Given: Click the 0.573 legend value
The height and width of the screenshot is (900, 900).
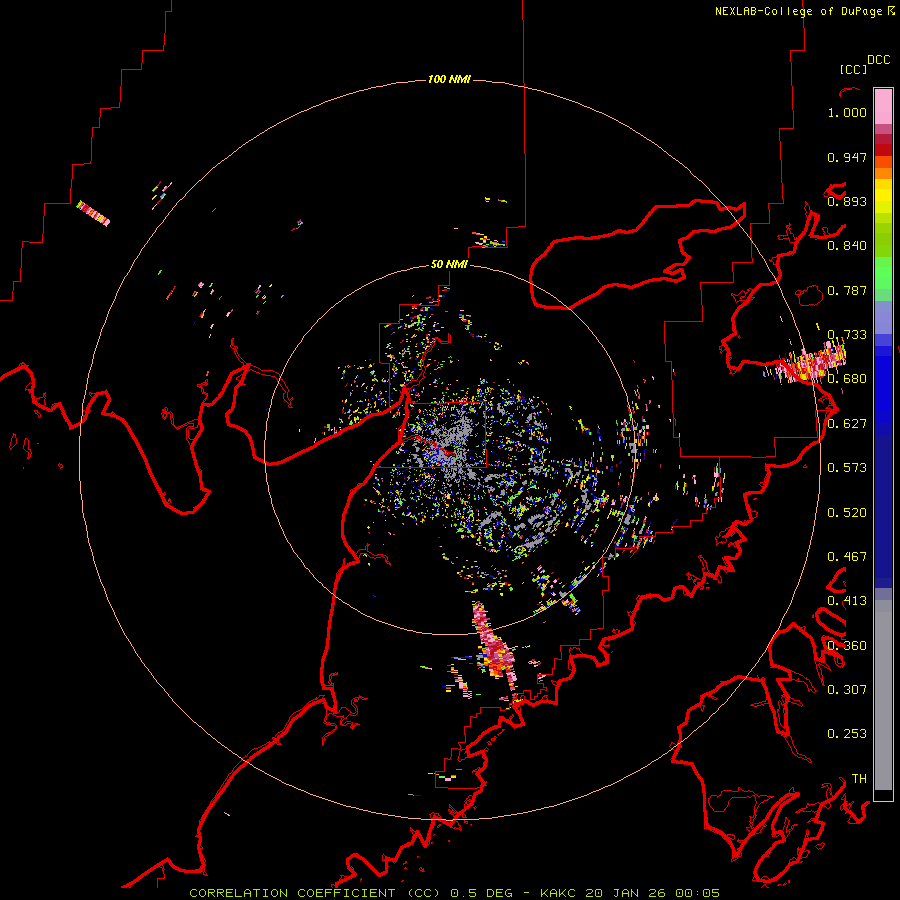Looking at the screenshot, I should 847,468.
